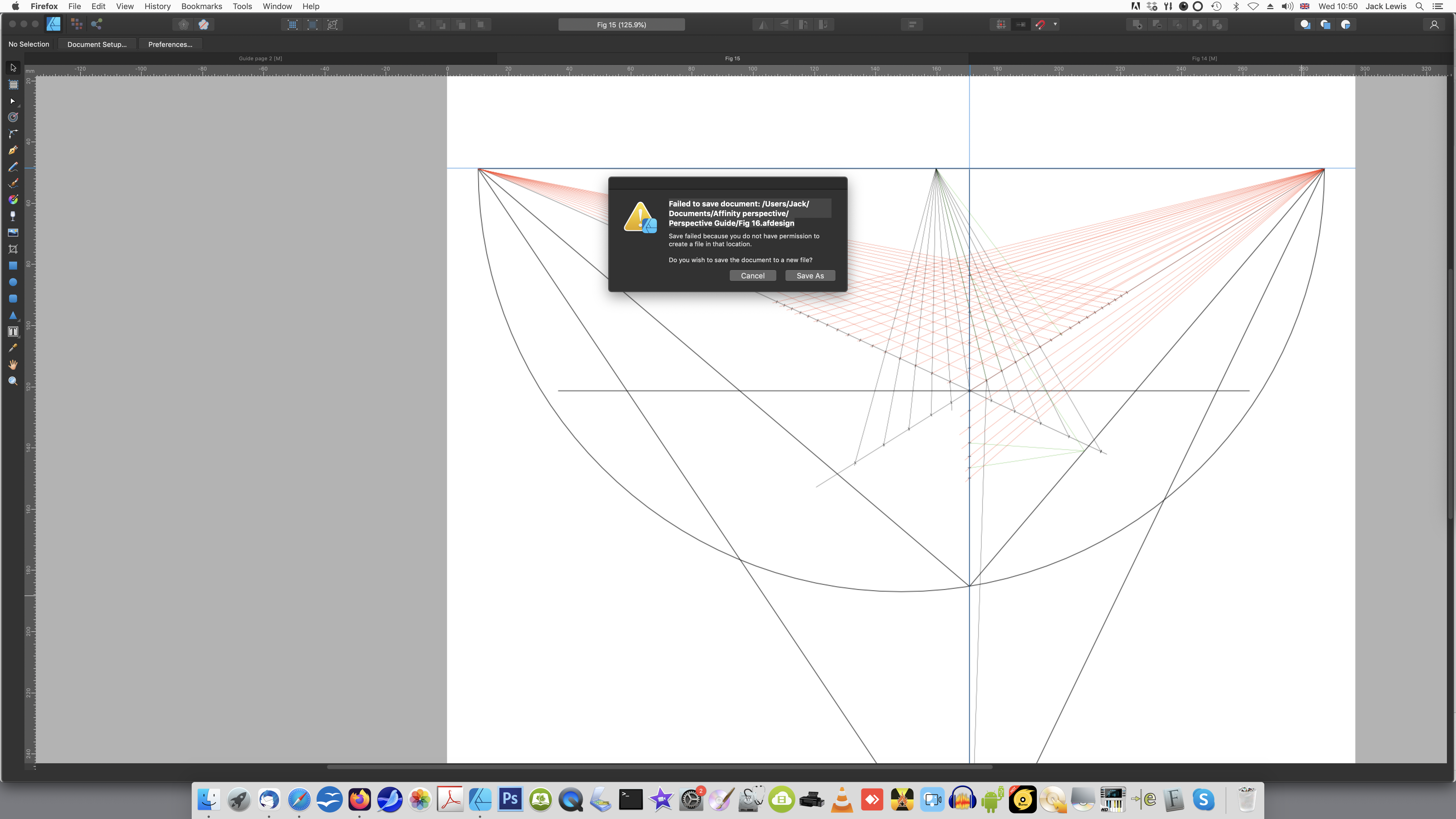Select the Vector Brush tool
Viewport: 1456px width, 819px height.
point(13,183)
